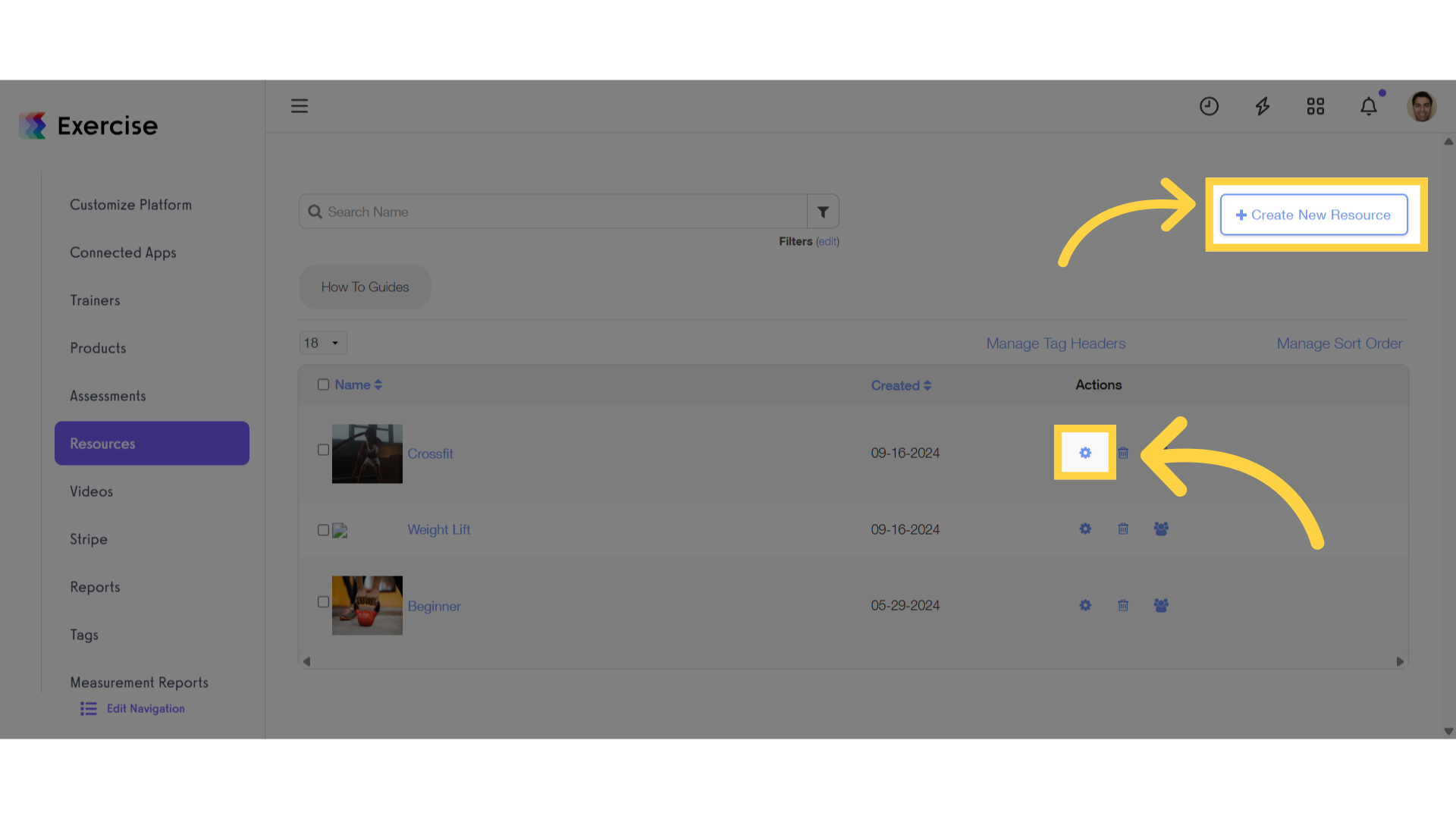Open settings gear for Crossfit resource

[1085, 453]
